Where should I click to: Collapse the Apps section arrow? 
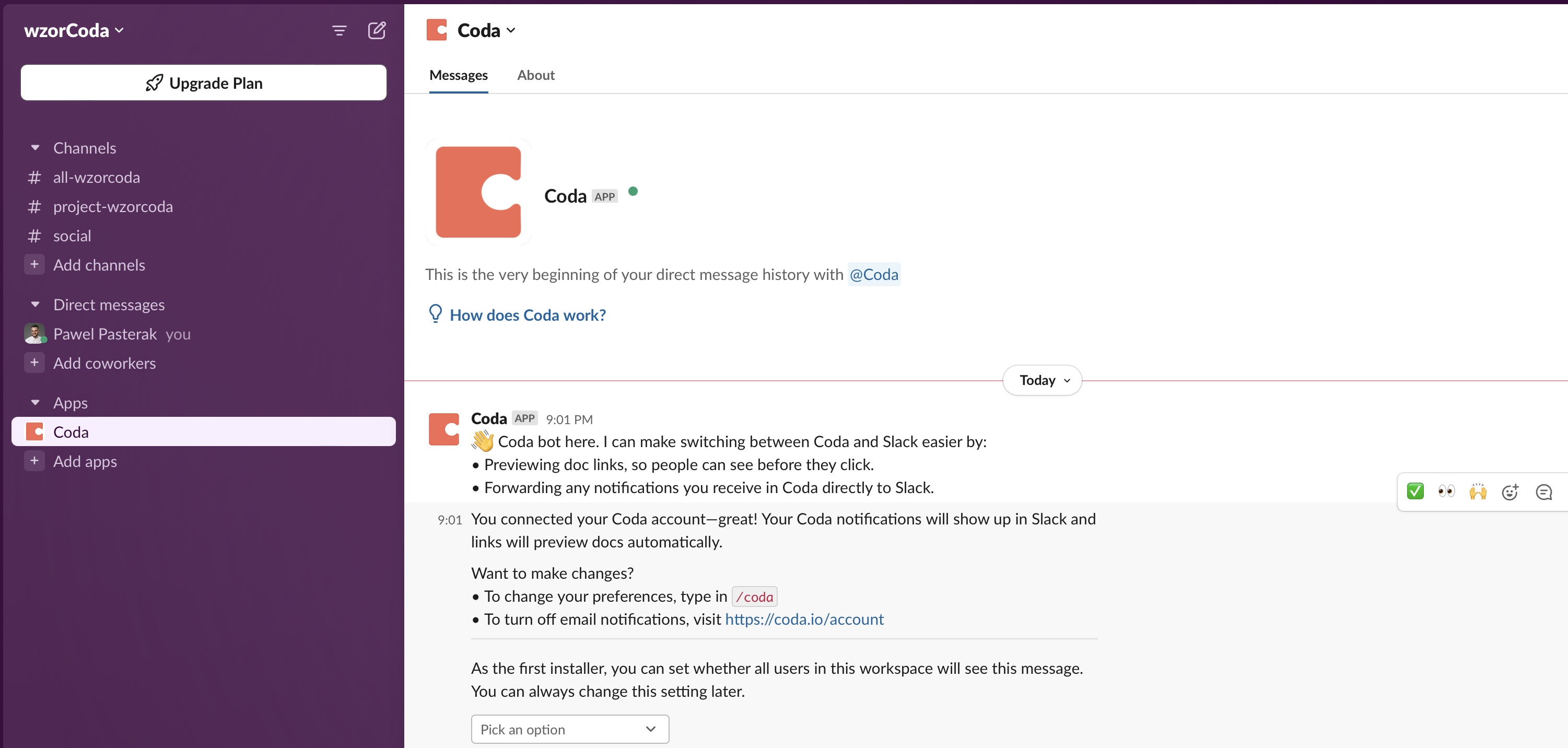pos(36,402)
